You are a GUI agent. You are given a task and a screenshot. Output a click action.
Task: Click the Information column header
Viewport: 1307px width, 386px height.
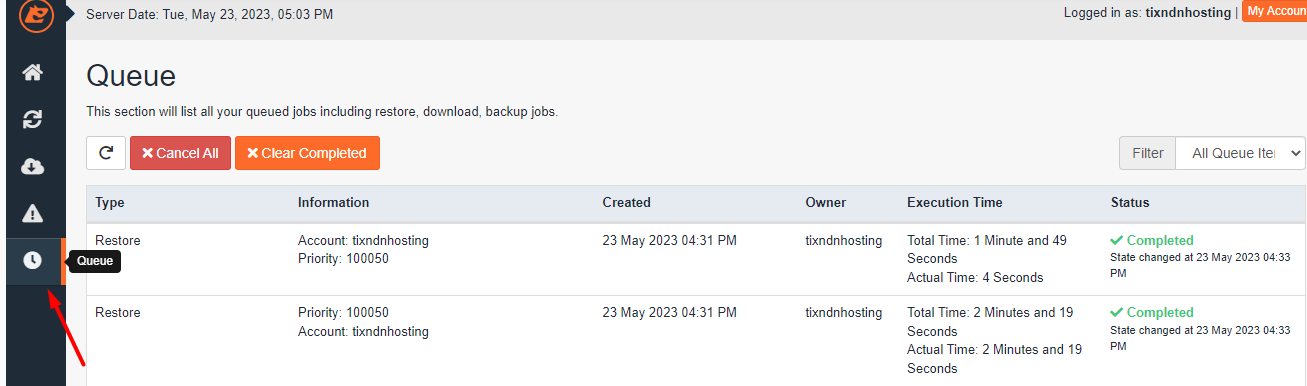[333, 202]
